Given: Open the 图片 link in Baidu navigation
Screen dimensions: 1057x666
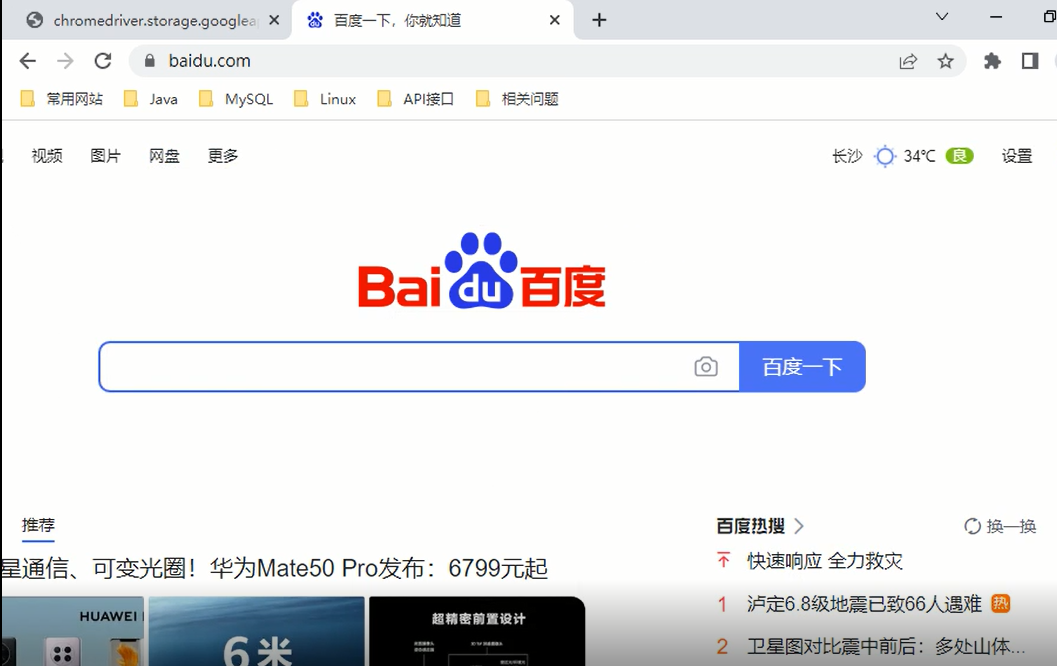Looking at the screenshot, I should click(106, 156).
